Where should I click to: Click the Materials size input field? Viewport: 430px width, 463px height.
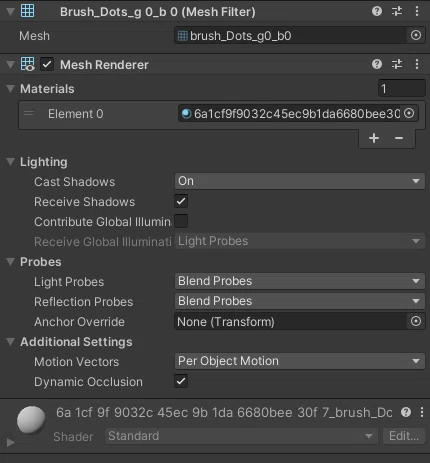402,88
